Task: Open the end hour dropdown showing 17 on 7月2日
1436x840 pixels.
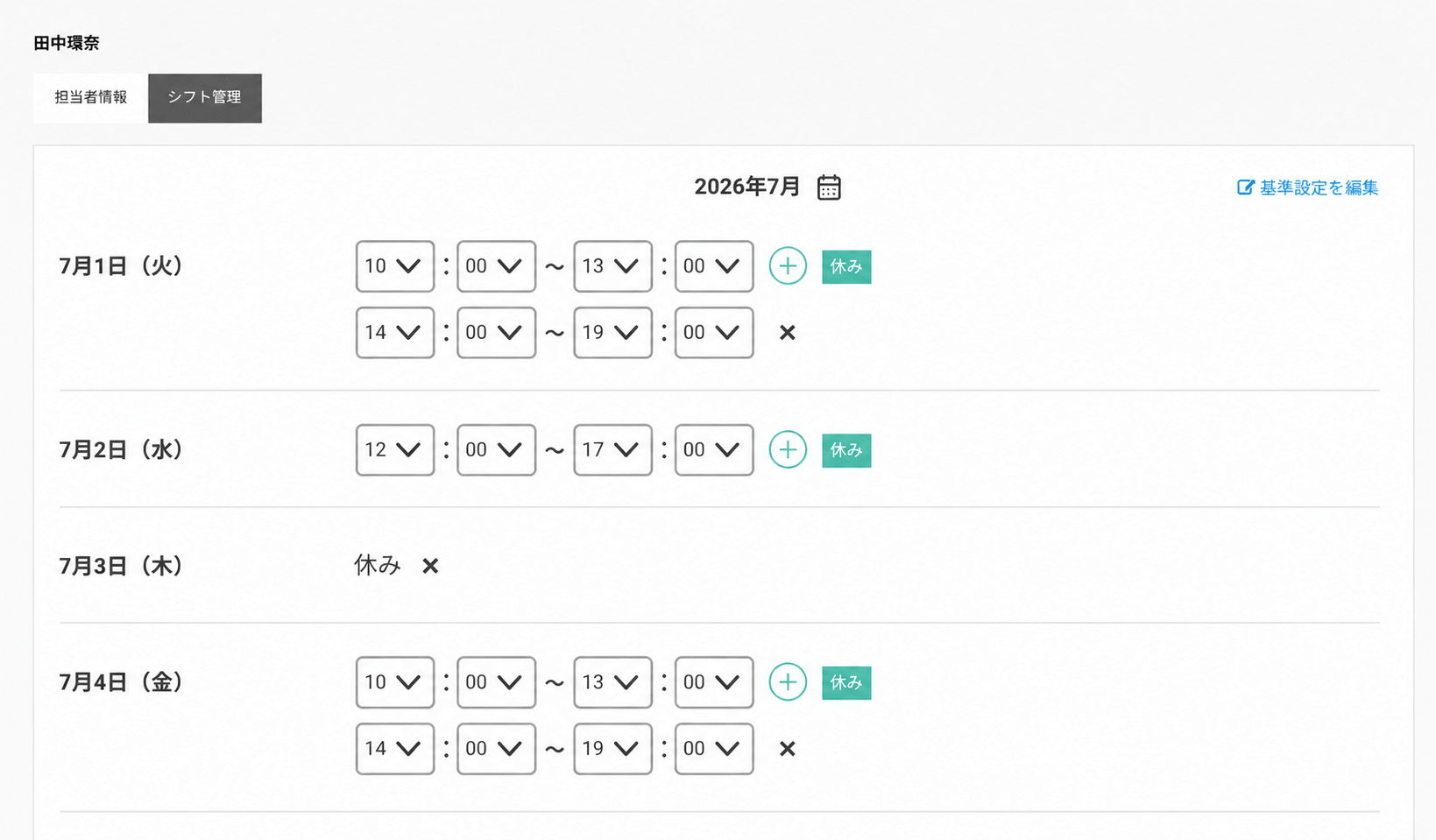Action: pyautogui.click(x=612, y=450)
